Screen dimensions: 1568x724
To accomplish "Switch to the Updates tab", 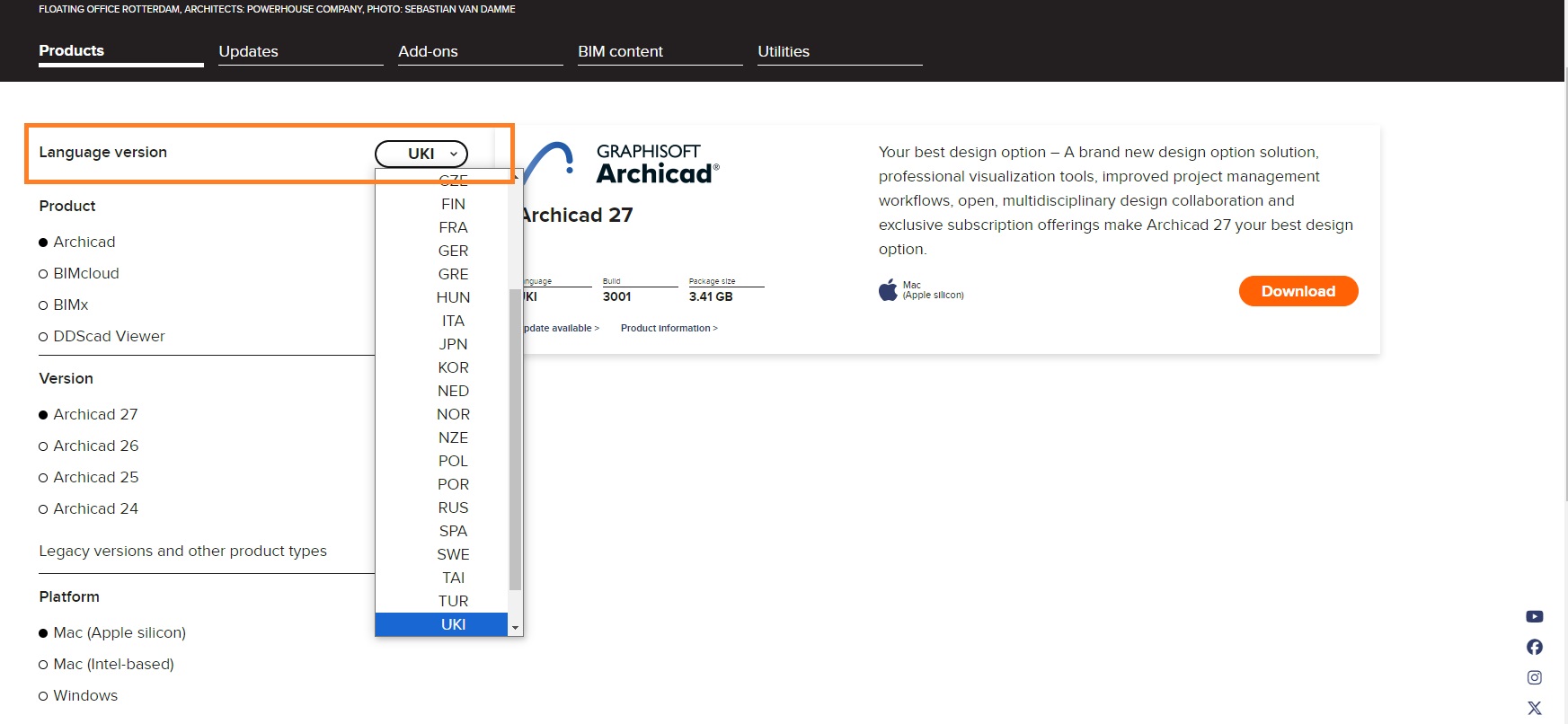I will click(301, 52).
